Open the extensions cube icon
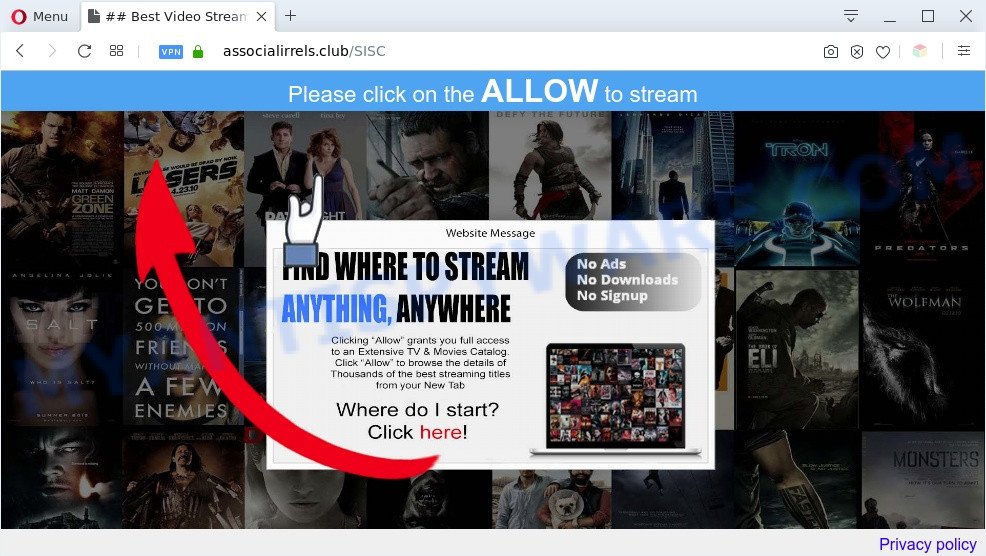The height and width of the screenshot is (556, 986). click(x=920, y=51)
